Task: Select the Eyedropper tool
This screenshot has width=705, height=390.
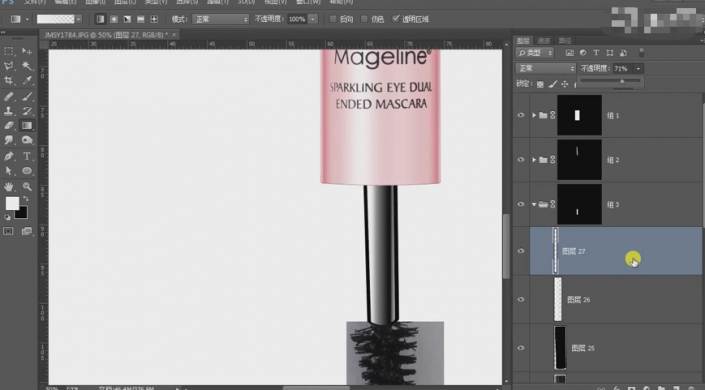Action: point(27,81)
